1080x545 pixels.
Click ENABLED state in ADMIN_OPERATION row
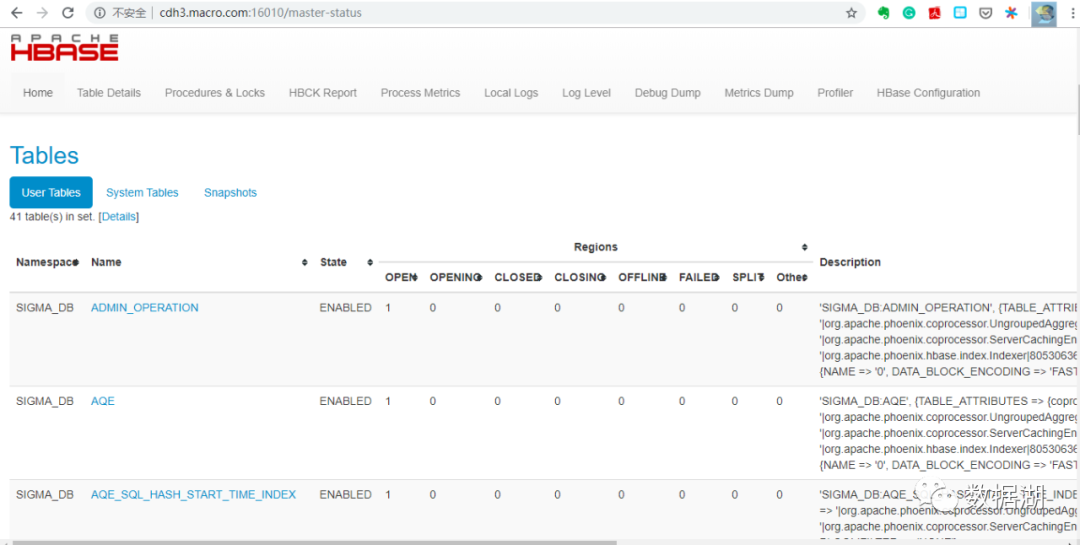pos(345,308)
